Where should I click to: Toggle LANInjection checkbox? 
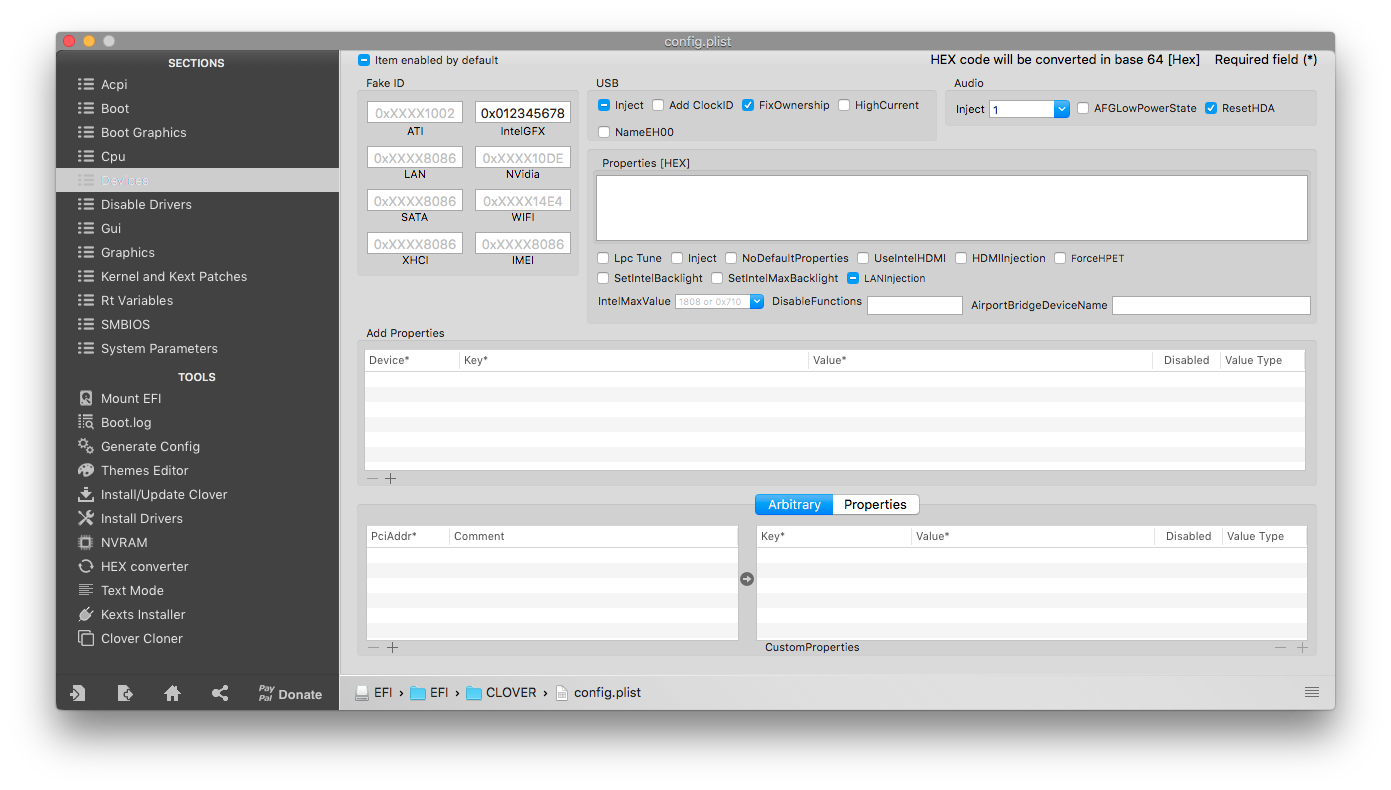[x=853, y=278]
